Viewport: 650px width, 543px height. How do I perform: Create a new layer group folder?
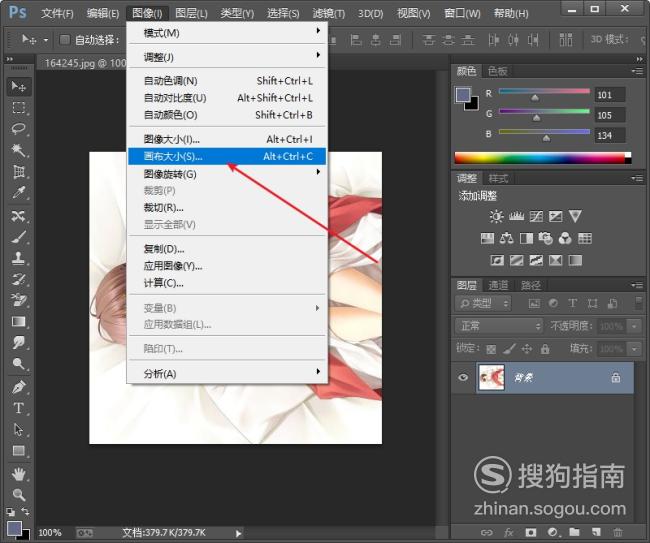pos(574,532)
